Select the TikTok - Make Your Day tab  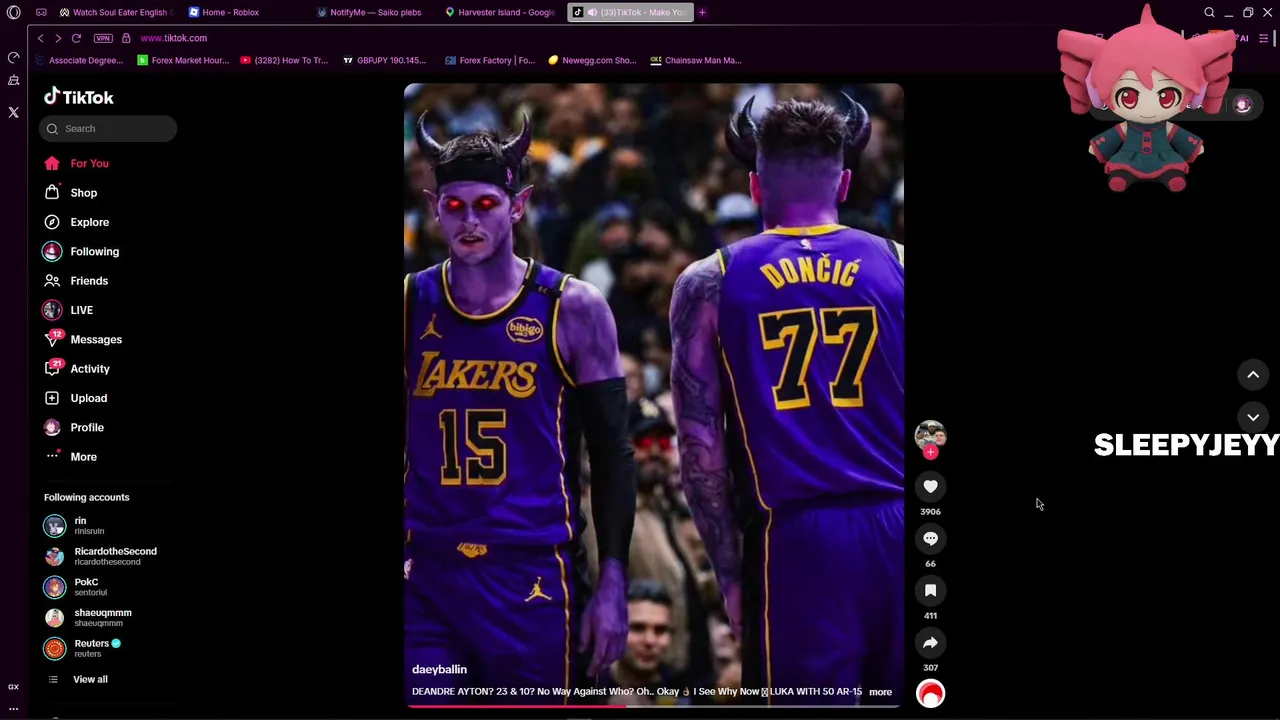point(629,12)
